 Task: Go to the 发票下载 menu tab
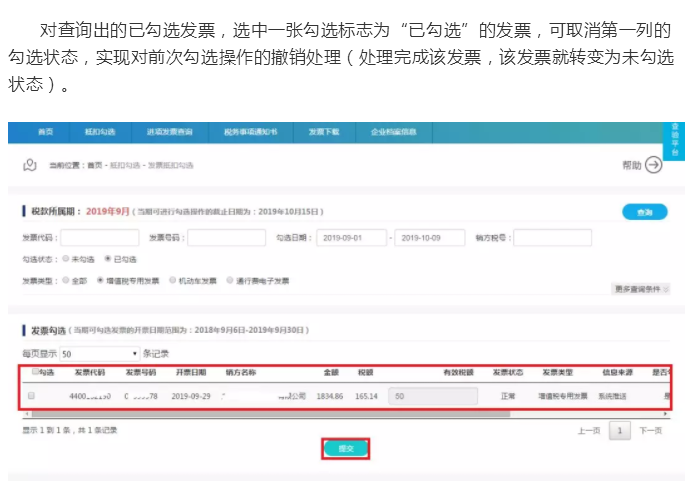pos(324,131)
